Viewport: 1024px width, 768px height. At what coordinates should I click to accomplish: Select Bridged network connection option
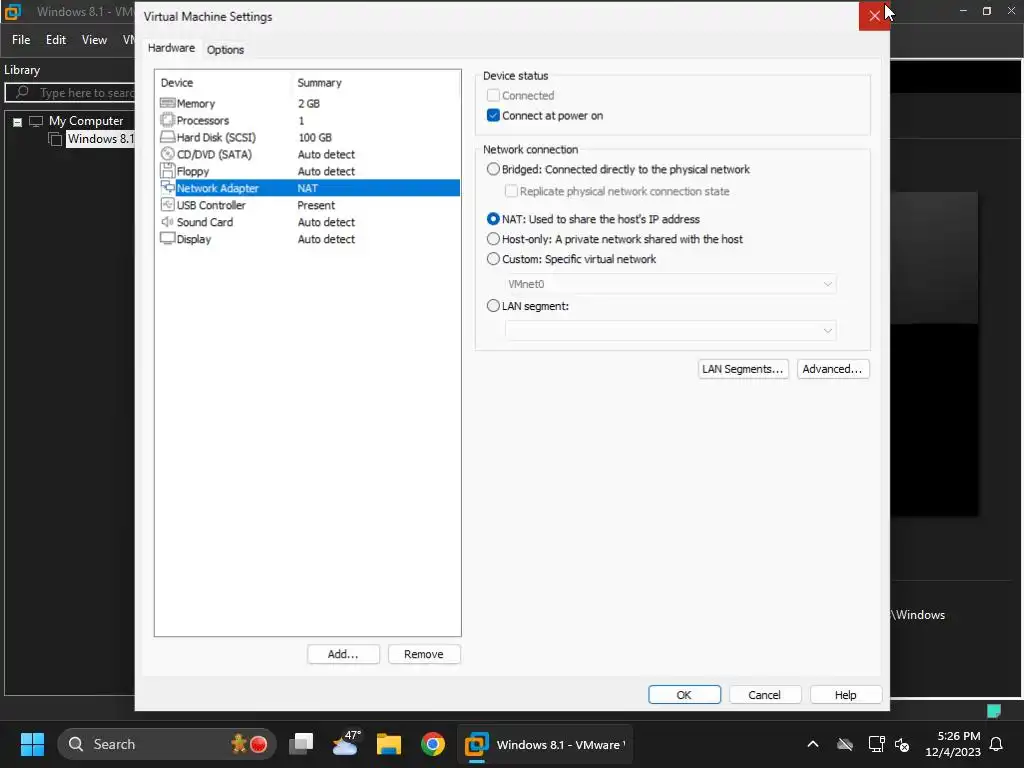coord(493,169)
